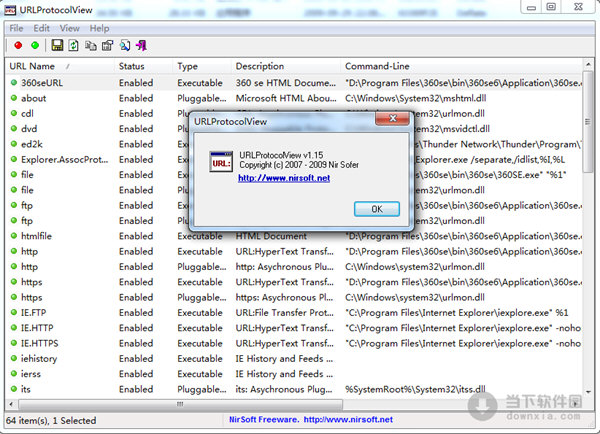Click the green dot beside Explorer.AssocProt...
Screen dimensions: 600x434
(14, 159)
